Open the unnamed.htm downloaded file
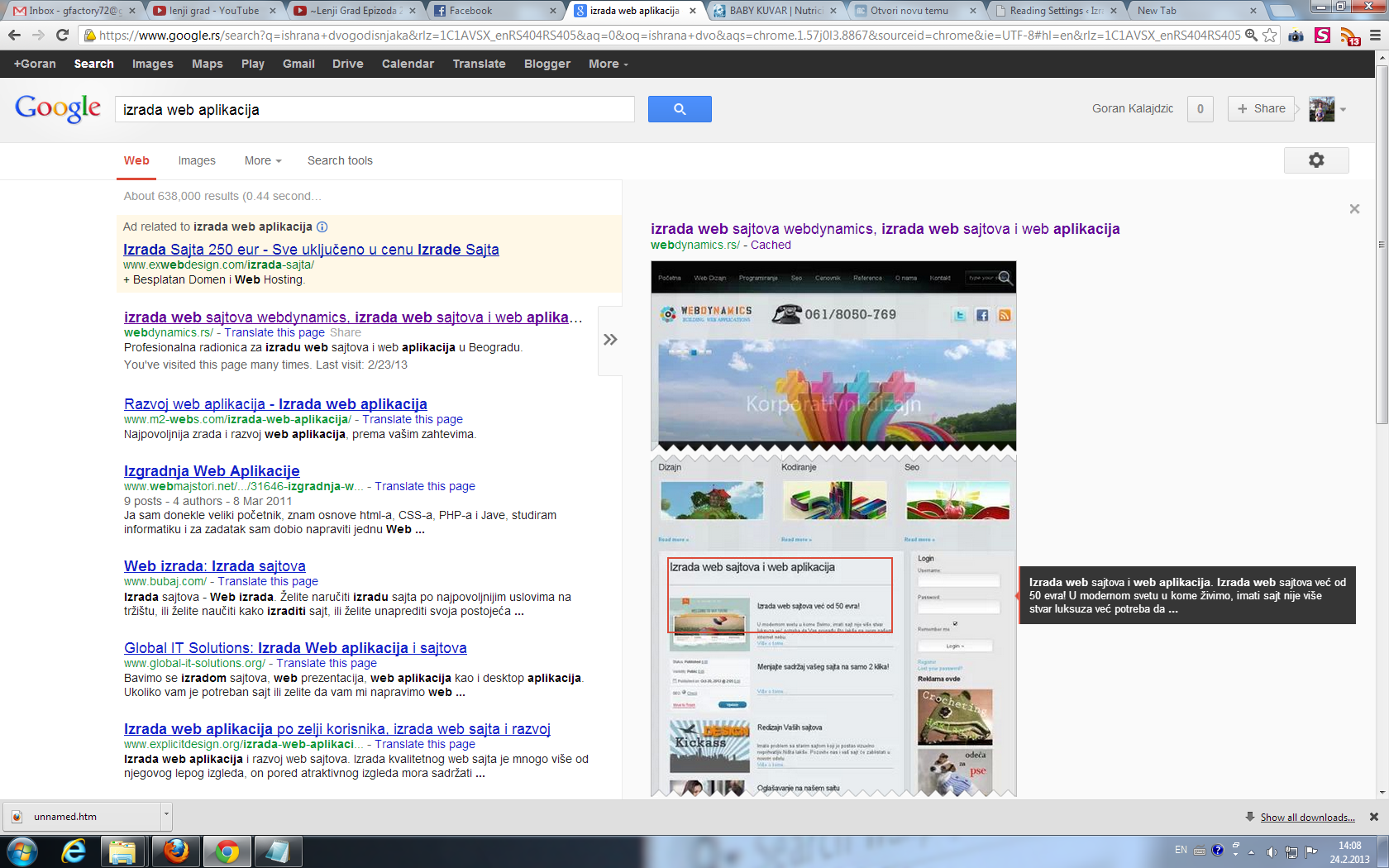Viewport: 1389px width, 868px height. point(81,817)
